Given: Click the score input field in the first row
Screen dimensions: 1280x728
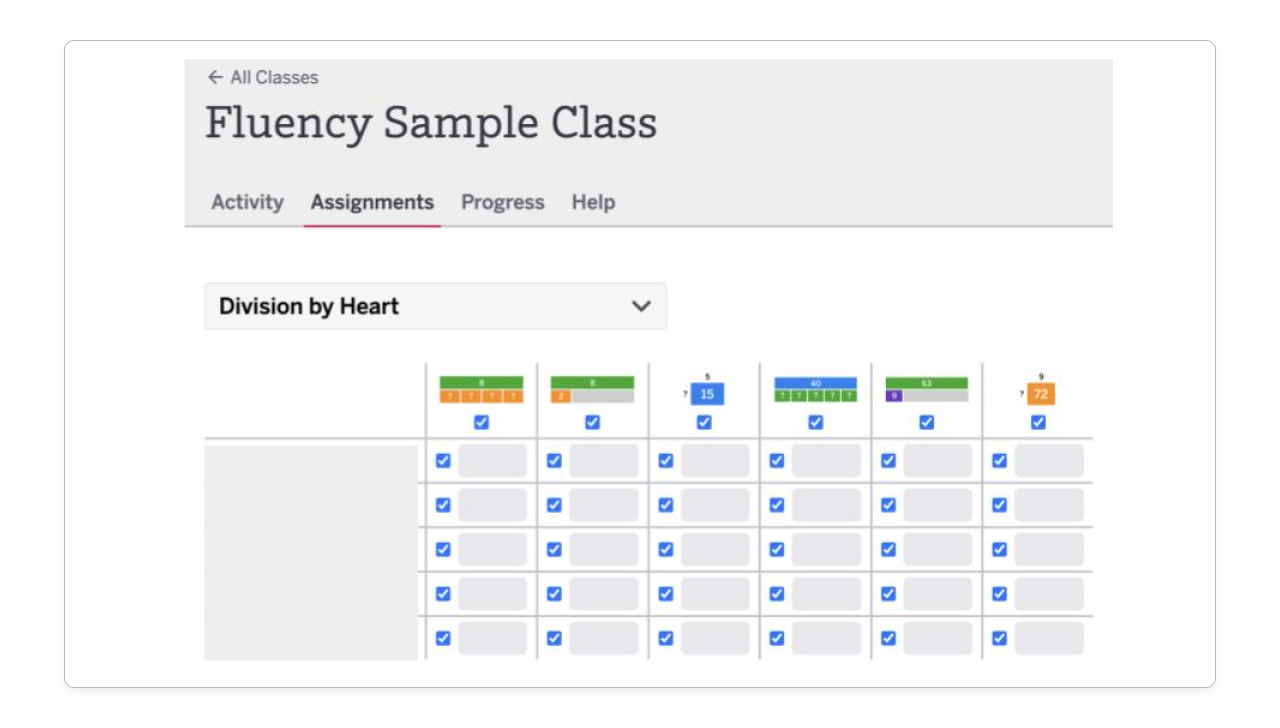Looking at the screenshot, I should (x=495, y=460).
